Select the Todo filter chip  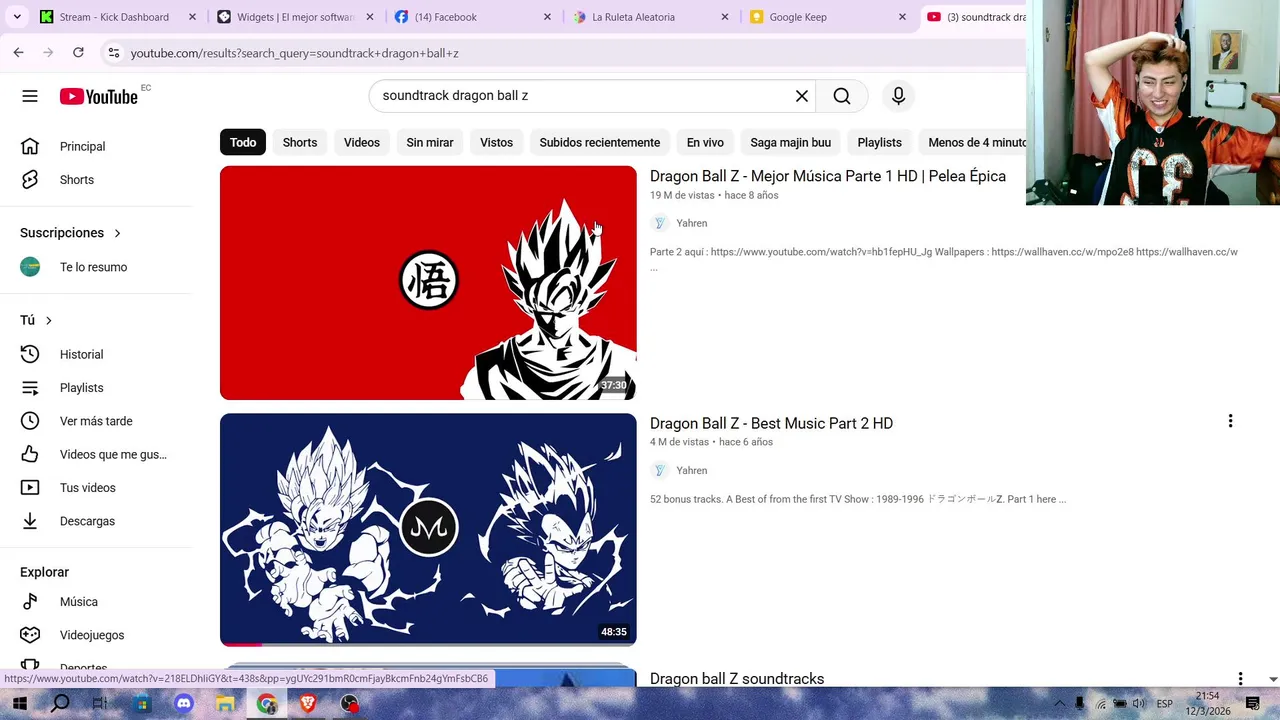[x=243, y=142]
